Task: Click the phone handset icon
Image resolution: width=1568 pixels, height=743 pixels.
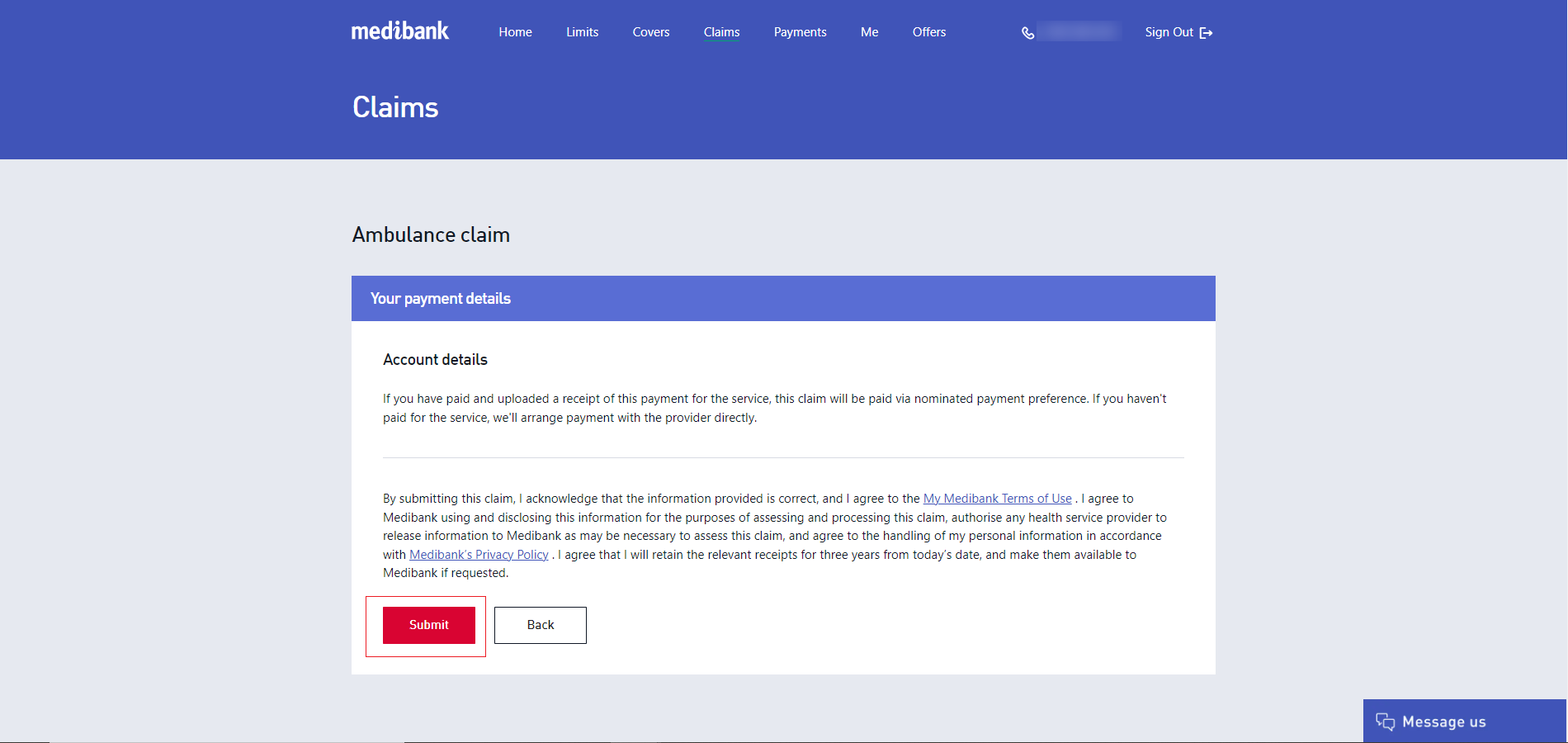Action: click(x=1027, y=33)
